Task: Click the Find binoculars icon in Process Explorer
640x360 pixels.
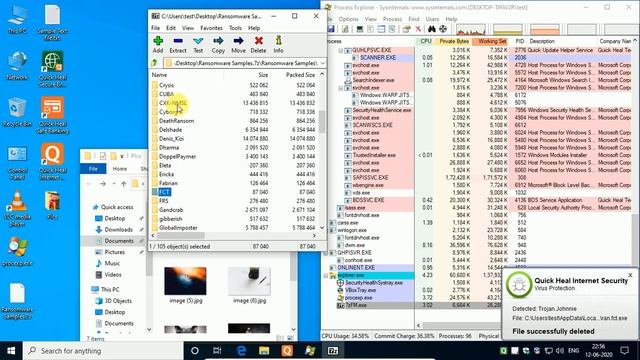Action: point(431,29)
